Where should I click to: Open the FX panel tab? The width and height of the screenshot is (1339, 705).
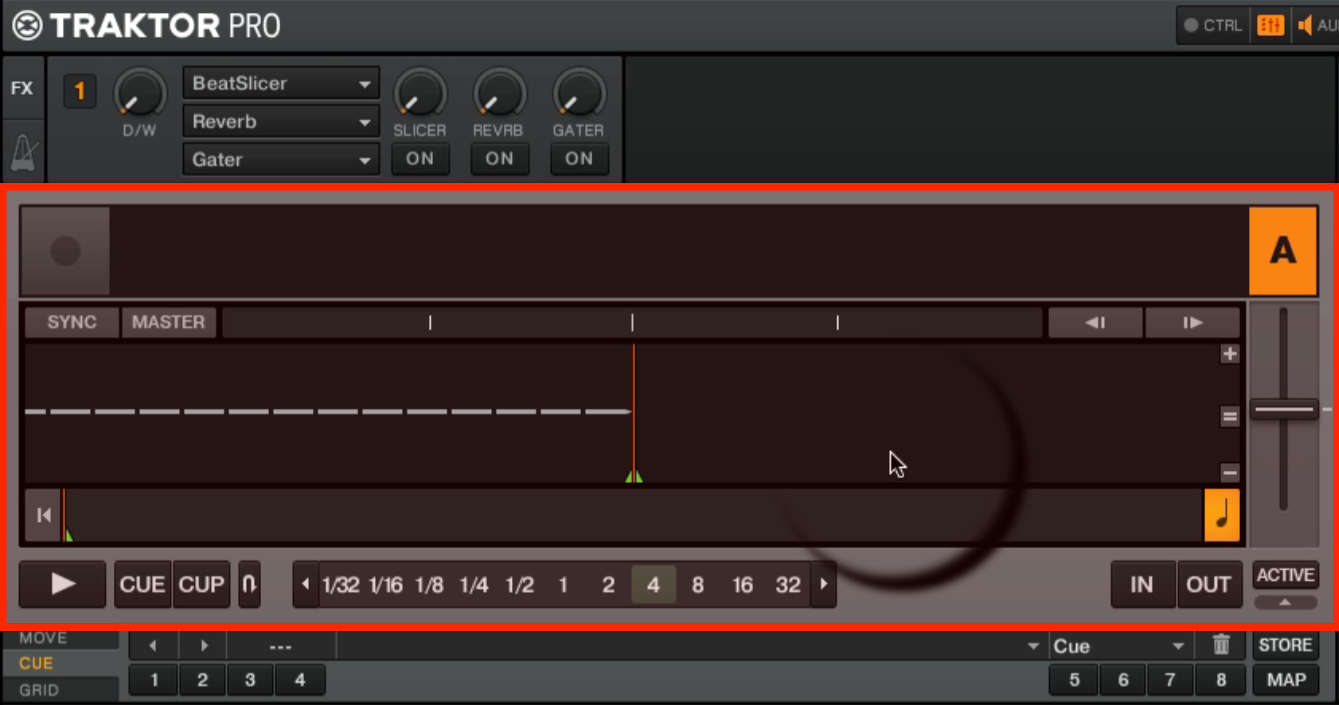[x=22, y=88]
